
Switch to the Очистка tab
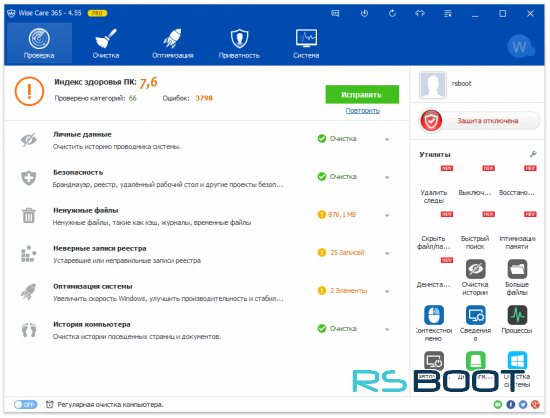(106, 43)
